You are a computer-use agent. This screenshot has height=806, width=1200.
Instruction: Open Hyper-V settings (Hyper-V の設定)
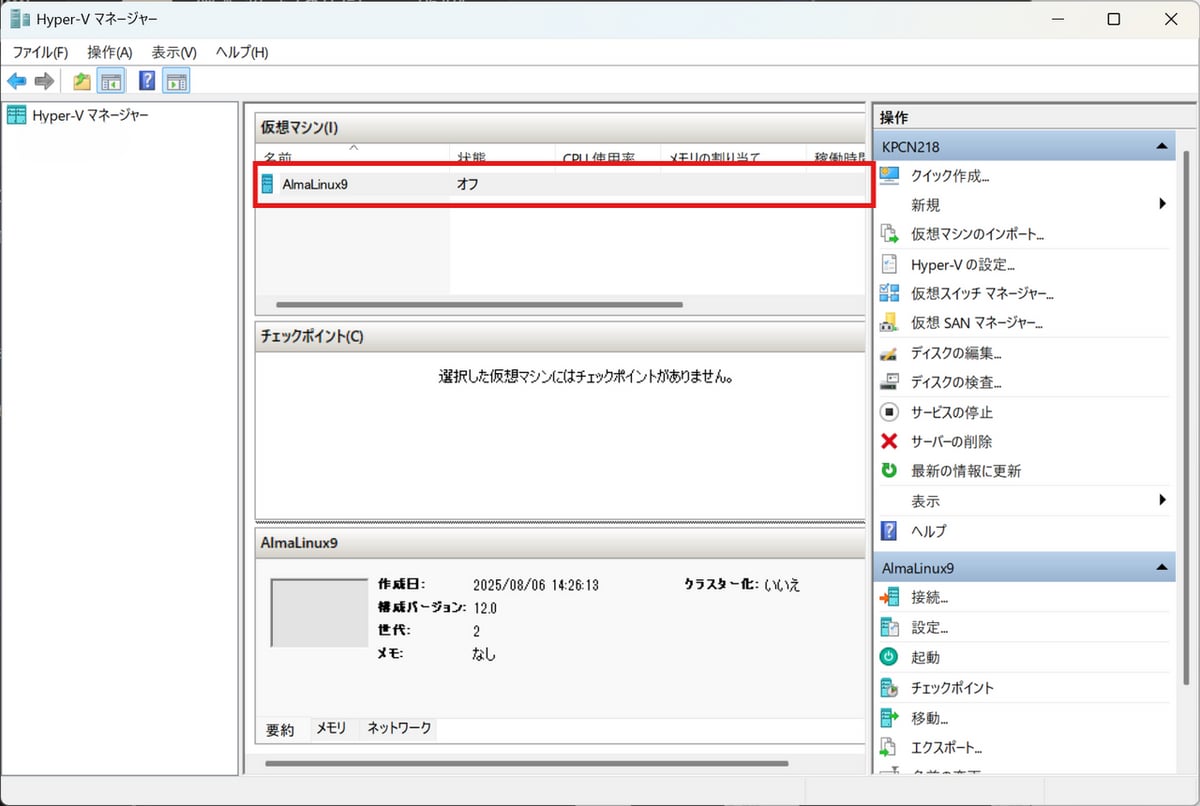pos(962,265)
